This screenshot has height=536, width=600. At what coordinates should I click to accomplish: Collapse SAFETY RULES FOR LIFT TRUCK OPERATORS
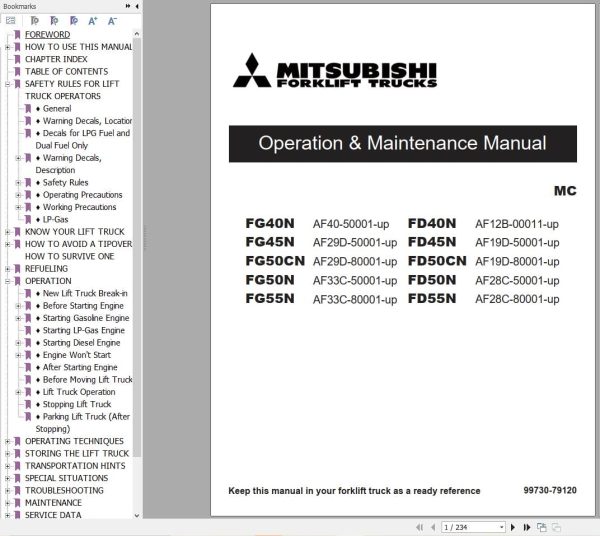click(7, 84)
